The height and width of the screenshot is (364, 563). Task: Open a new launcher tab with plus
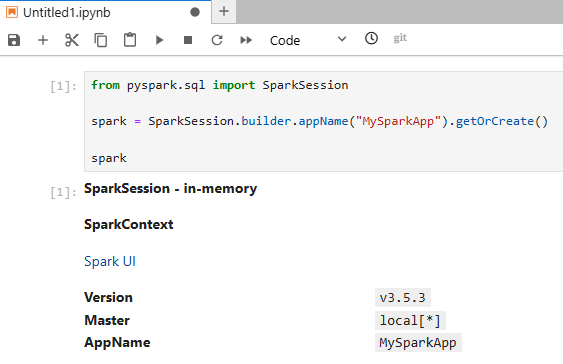[x=224, y=11]
